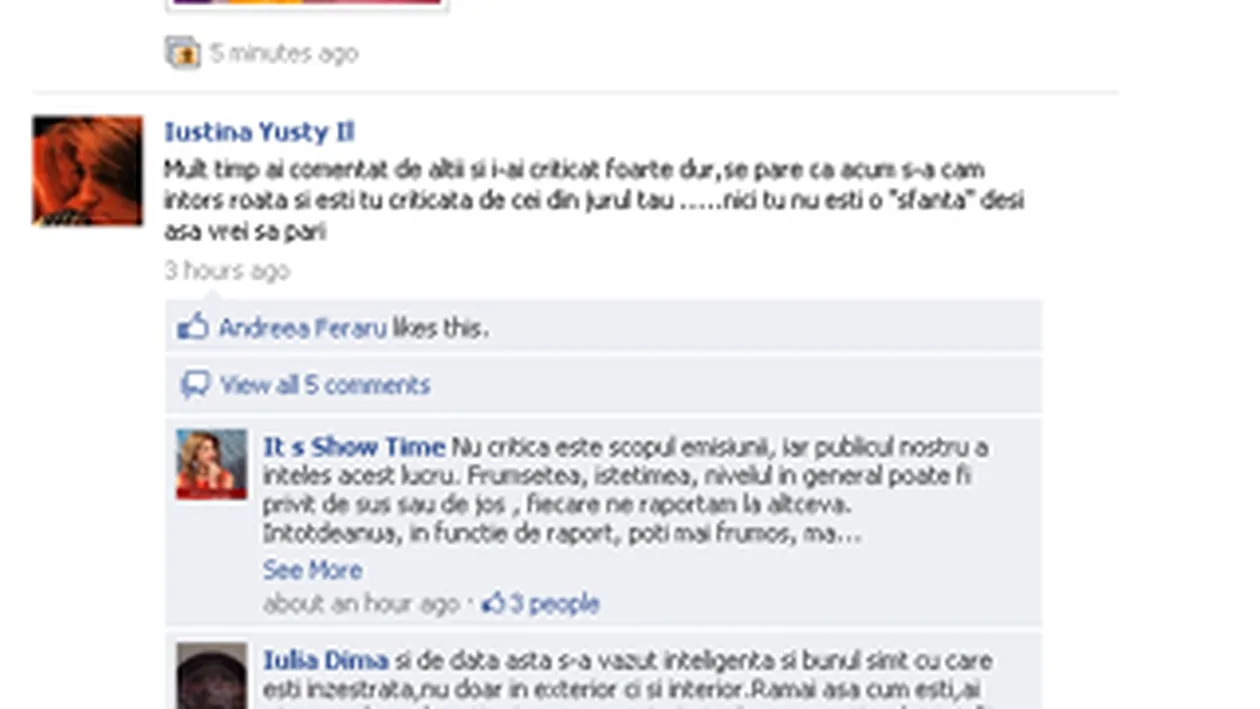The width and height of the screenshot is (1260, 709).
Task: Click the thumbs-up icon beside Andreea Feraru
Action: point(192,327)
